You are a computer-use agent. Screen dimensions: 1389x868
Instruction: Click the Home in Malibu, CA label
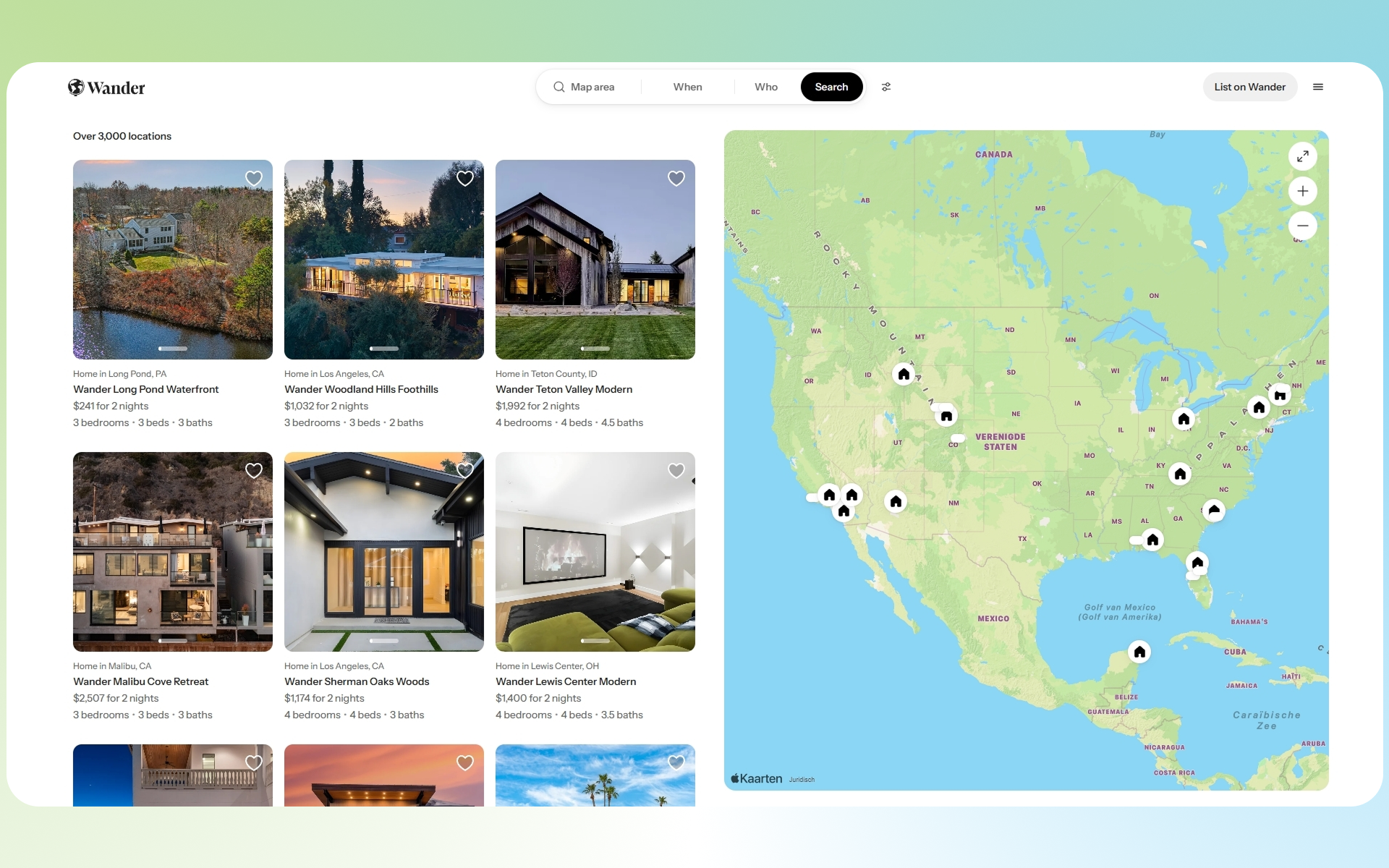(x=112, y=666)
